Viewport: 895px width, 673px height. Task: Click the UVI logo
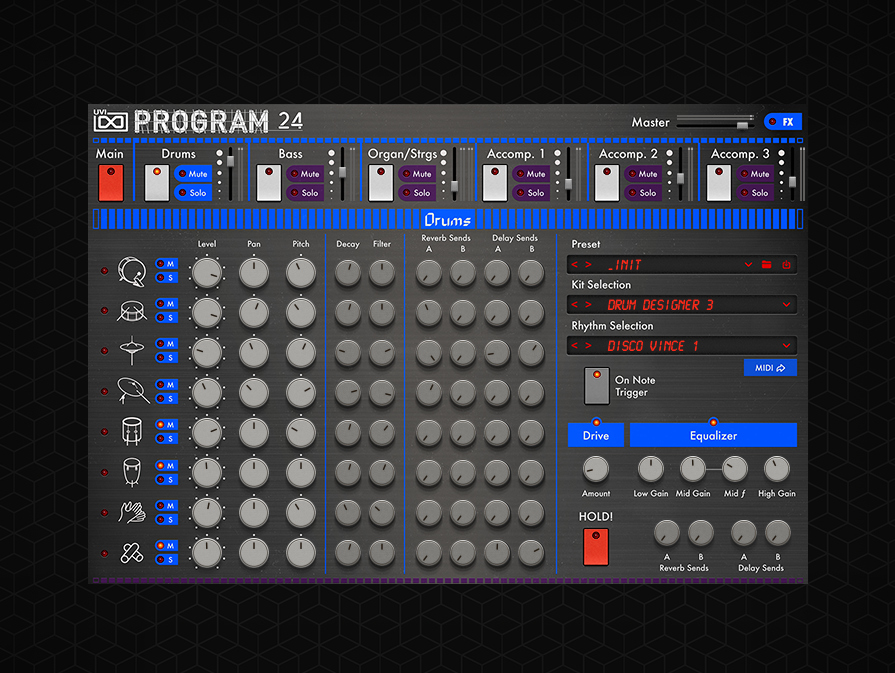[110, 120]
